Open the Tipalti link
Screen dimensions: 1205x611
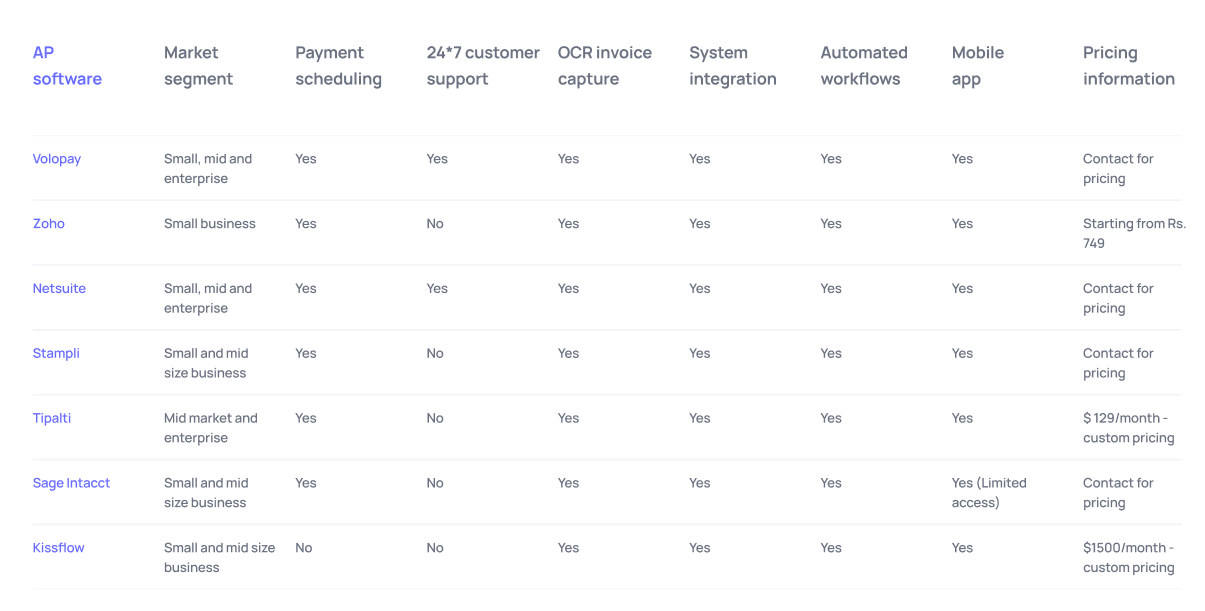tap(52, 419)
